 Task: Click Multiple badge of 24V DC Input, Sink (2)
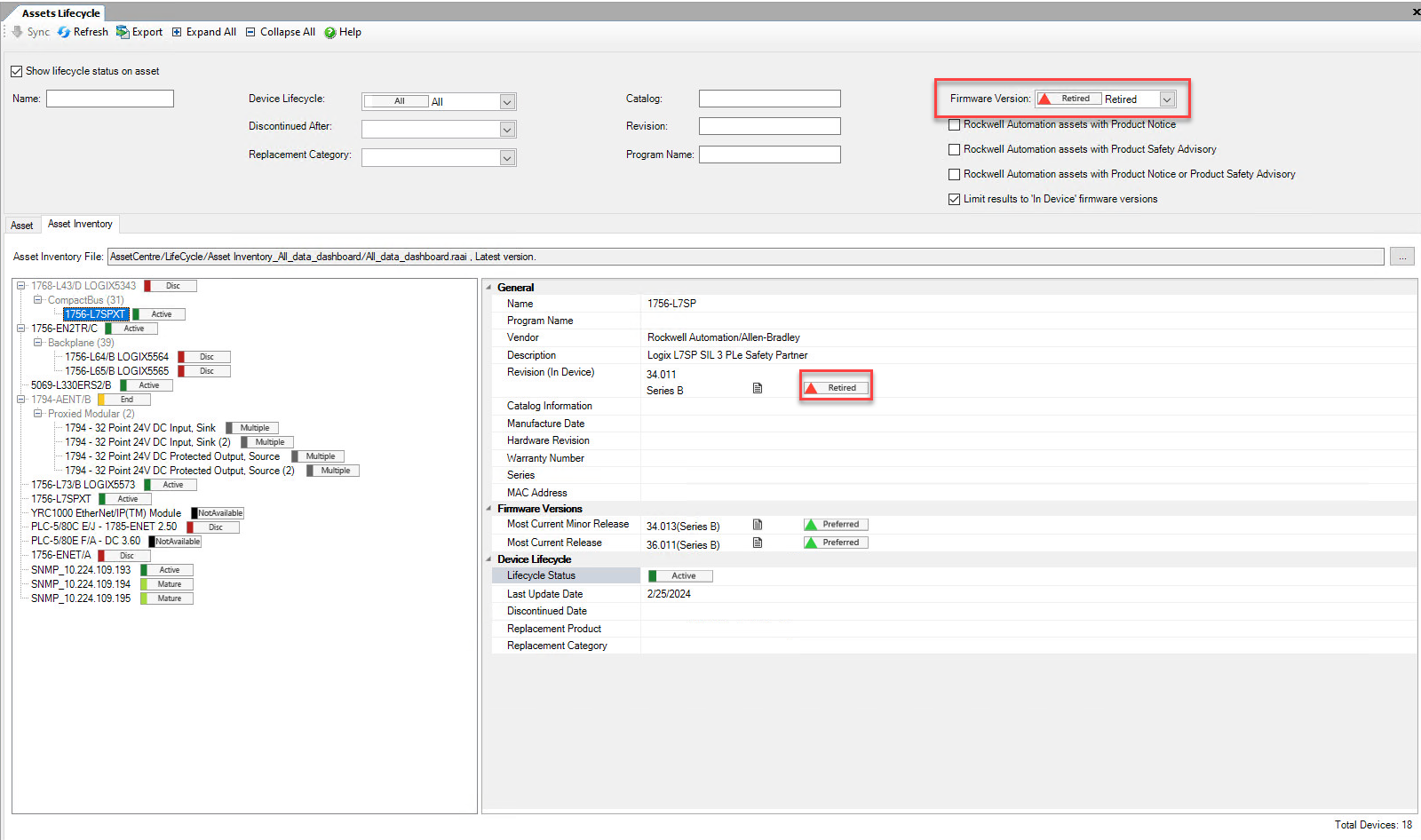[x=267, y=442]
